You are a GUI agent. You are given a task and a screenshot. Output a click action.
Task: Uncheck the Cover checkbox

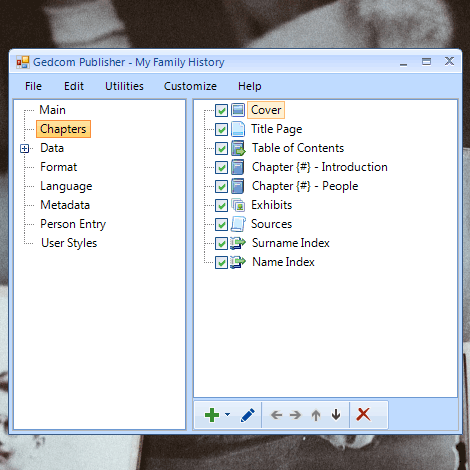(221, 110)
